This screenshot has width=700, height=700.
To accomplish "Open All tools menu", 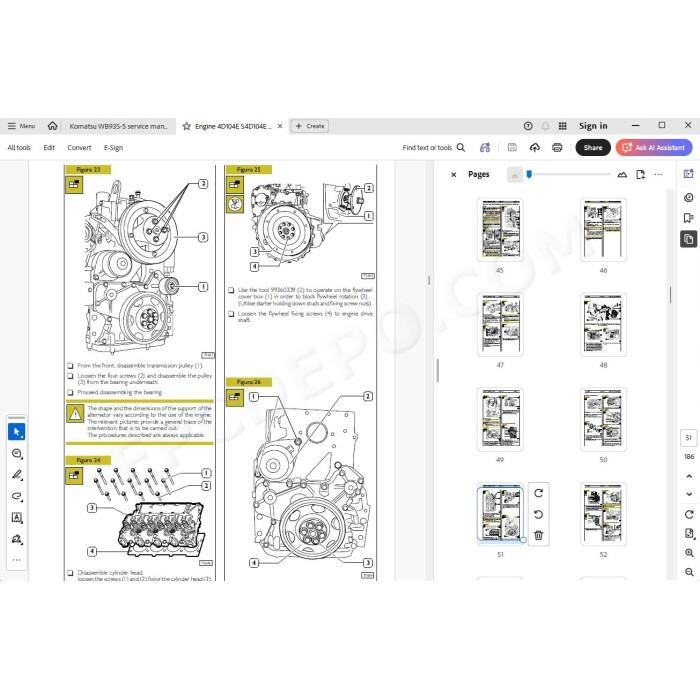I will 19,148.
